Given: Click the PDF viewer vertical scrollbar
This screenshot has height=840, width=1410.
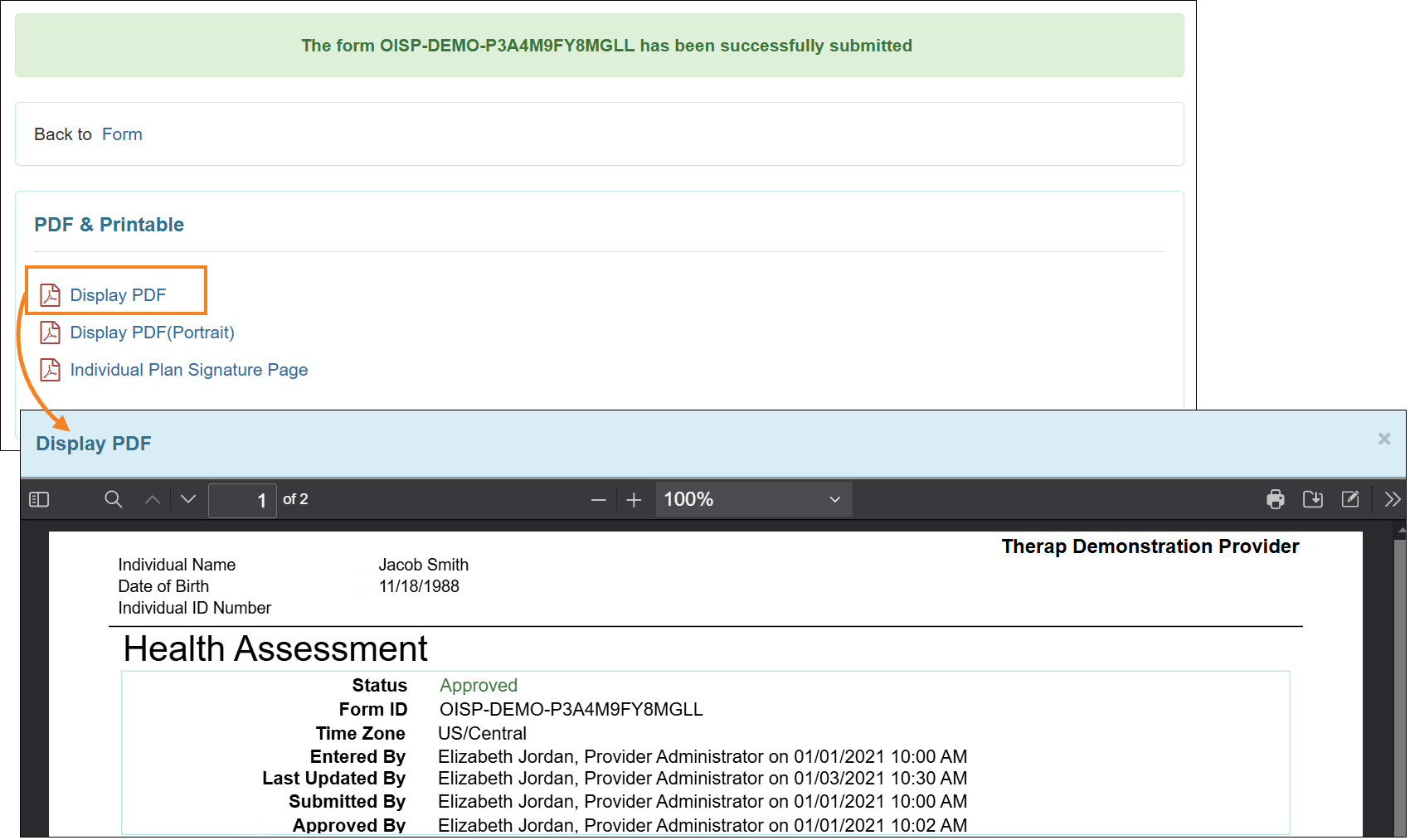Looking at the screenshot, I should [1400, 680].
